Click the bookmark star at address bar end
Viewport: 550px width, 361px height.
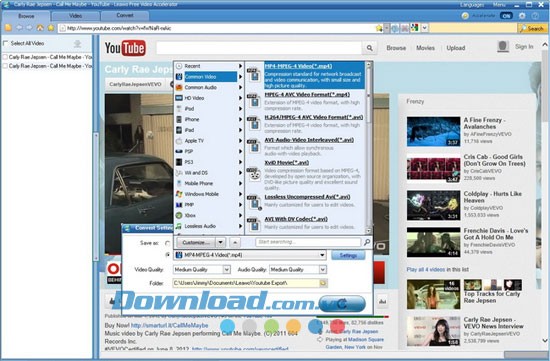click(x=379, y=28)
